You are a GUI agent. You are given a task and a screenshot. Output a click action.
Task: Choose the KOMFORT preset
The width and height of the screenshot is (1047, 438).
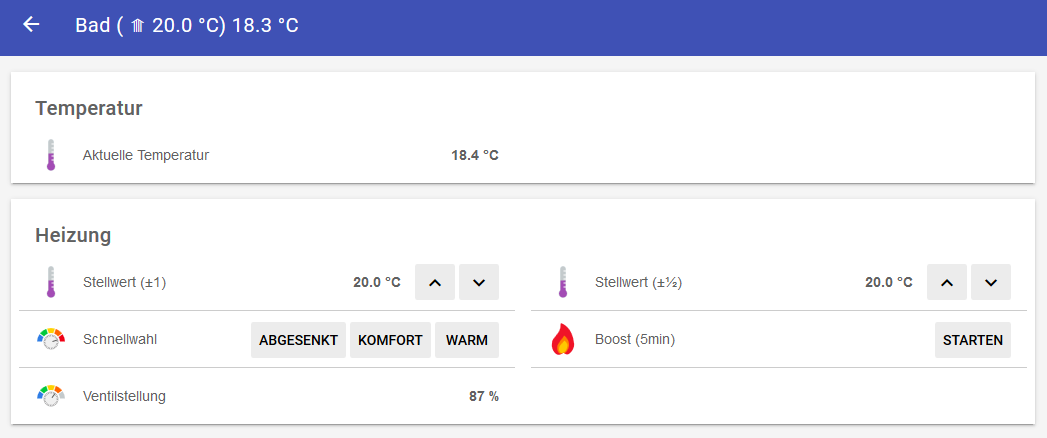[x=390, y=340]
